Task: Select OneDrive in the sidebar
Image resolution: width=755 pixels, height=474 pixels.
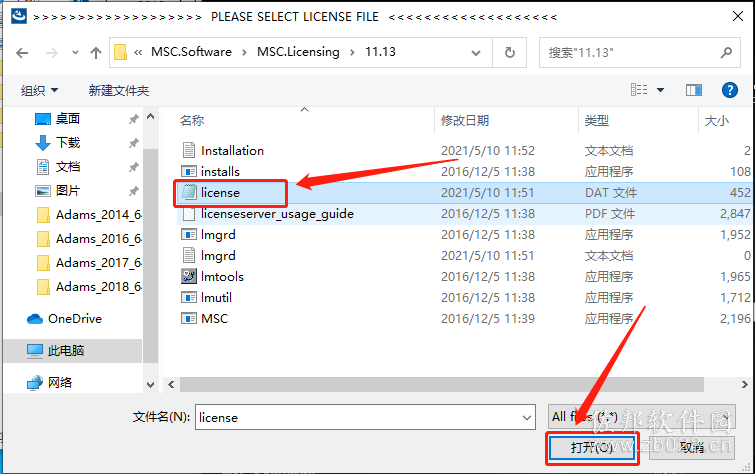Action: click(65, 319)
